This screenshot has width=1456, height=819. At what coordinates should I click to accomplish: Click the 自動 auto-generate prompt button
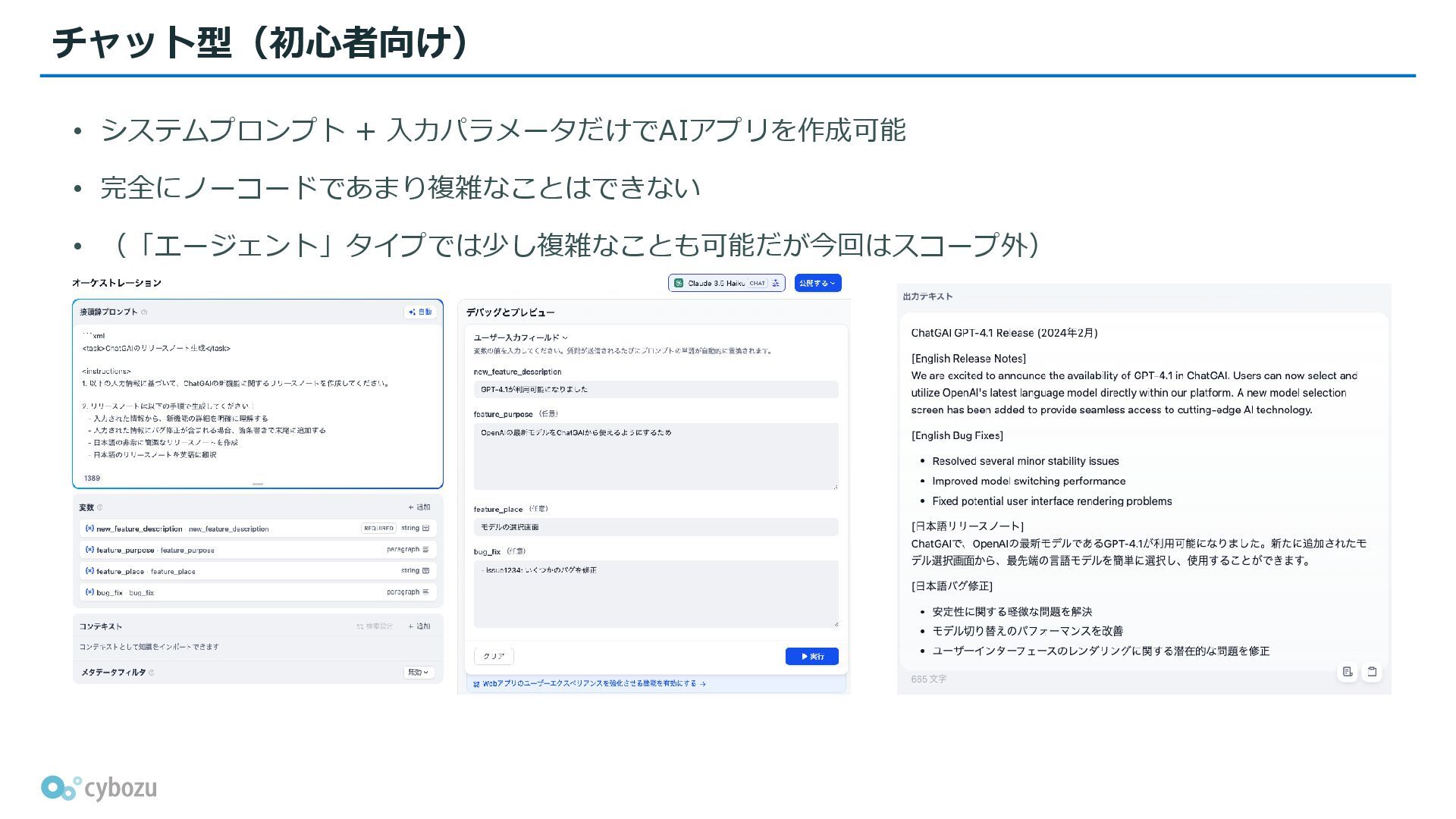point(420,312)
